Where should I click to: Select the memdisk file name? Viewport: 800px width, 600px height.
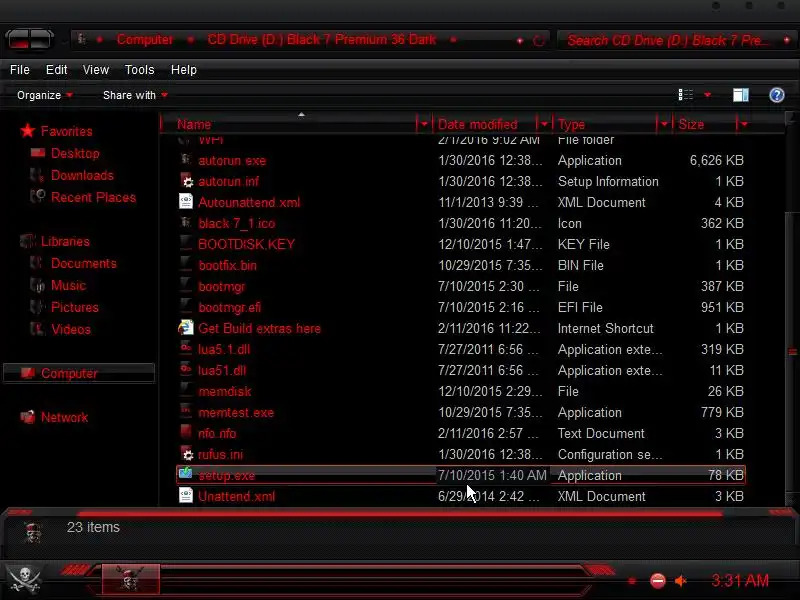224,391
